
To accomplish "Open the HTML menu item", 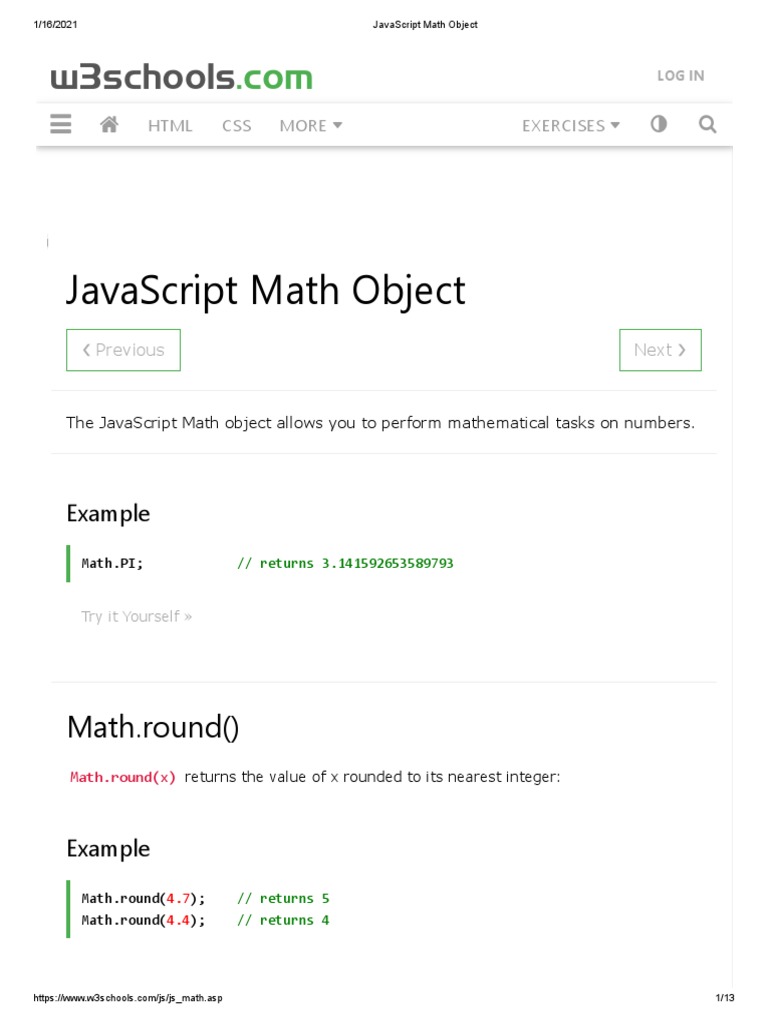I will point(170,125).
